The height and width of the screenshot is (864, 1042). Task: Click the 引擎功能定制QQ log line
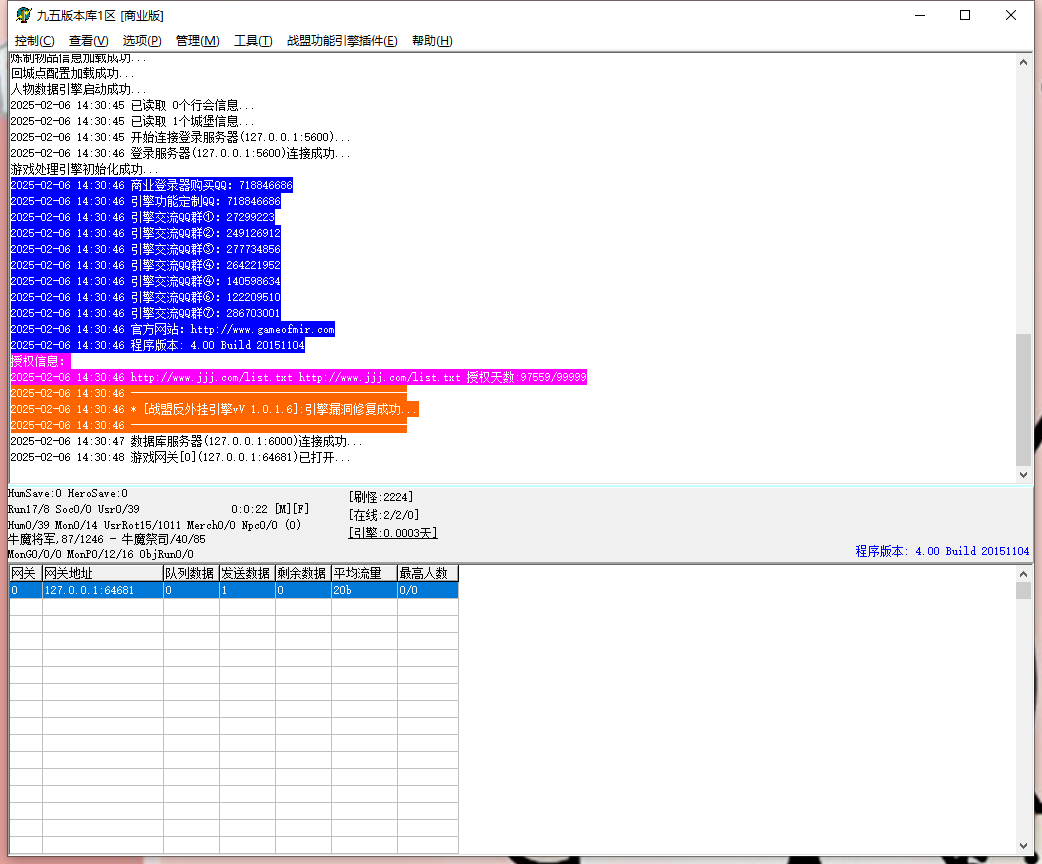coord(146,201)
